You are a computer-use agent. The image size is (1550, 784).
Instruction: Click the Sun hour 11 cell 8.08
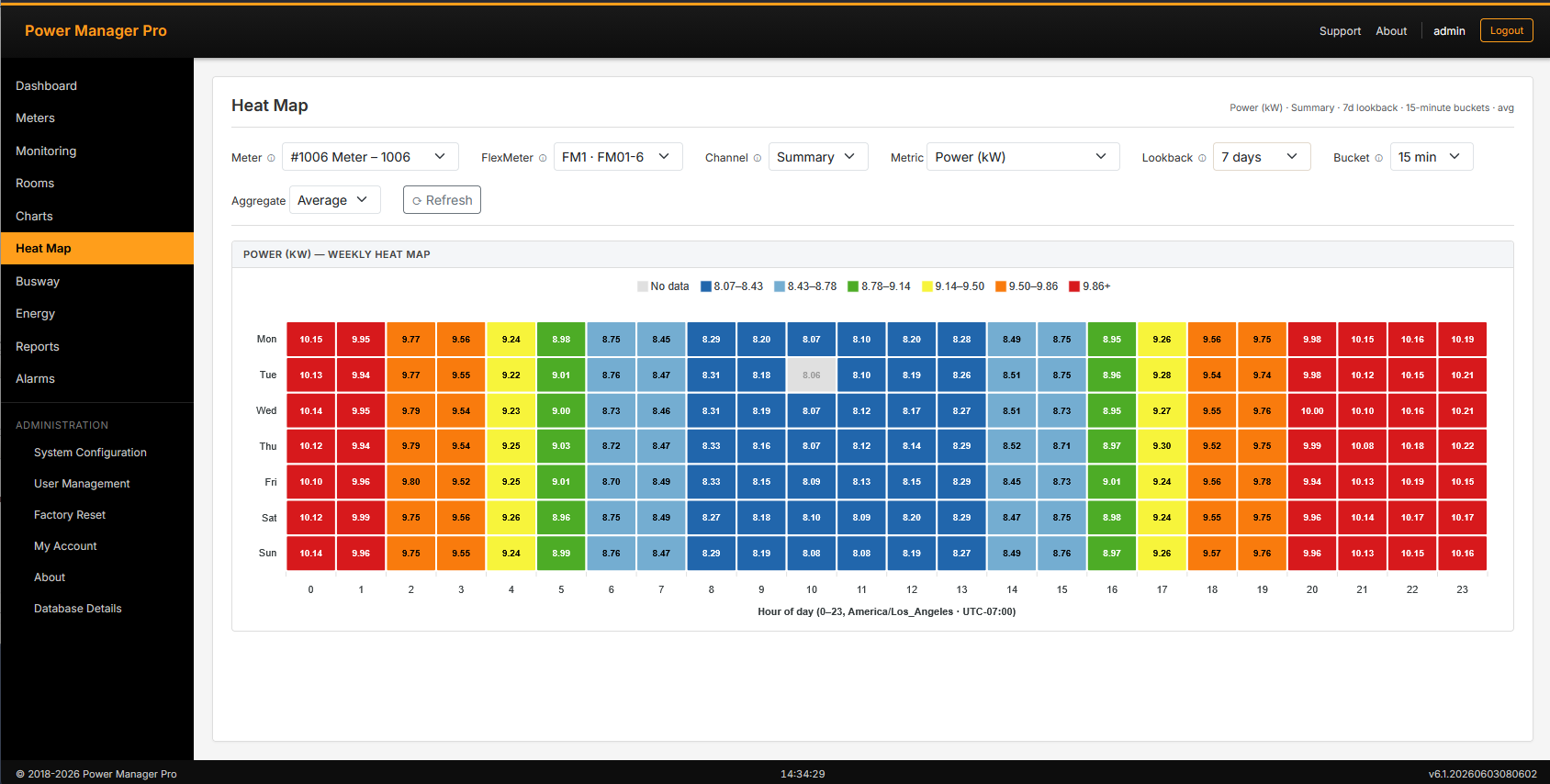[861, 554]
